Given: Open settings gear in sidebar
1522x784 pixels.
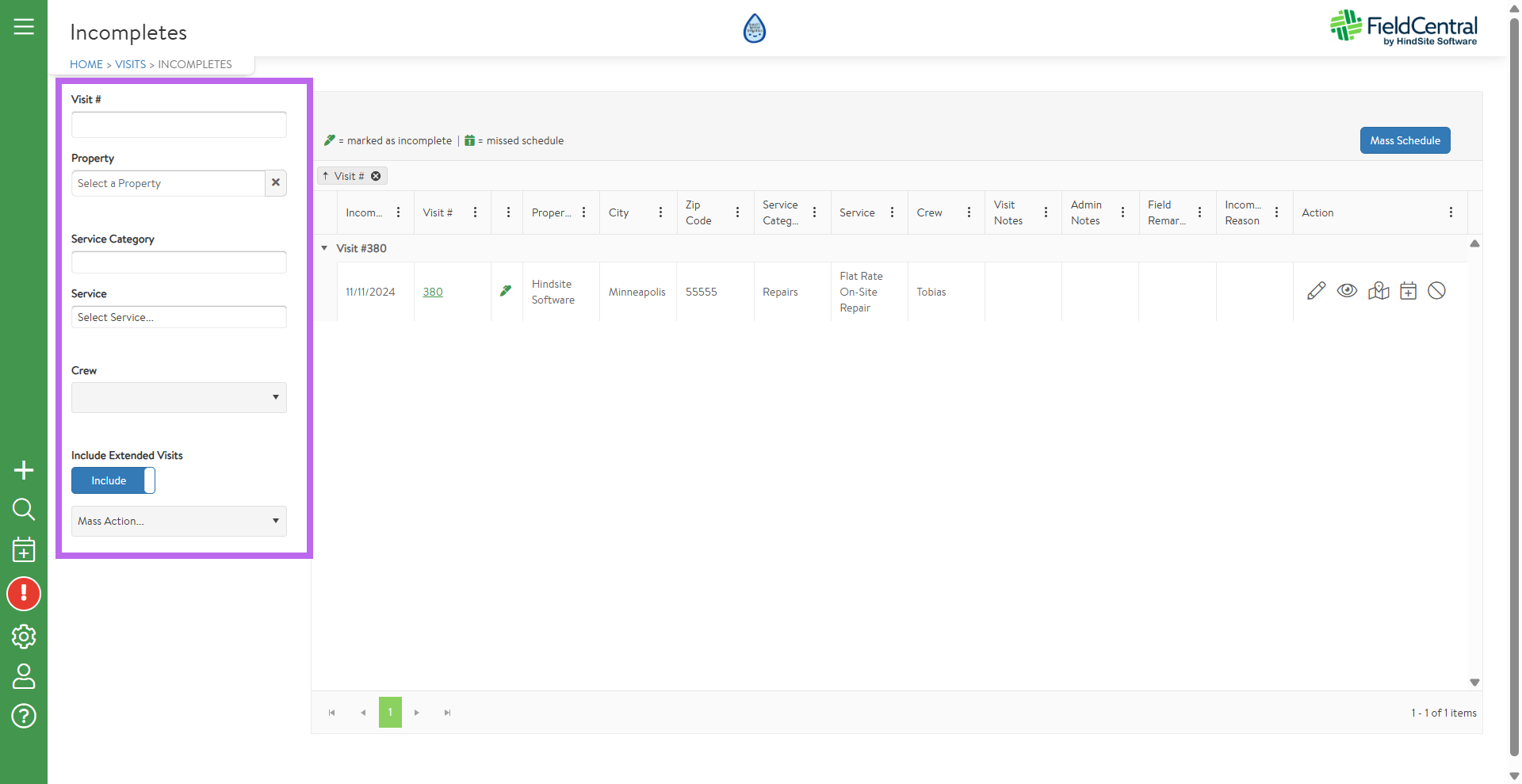Looking at the screenshot, I should point(24,636).
